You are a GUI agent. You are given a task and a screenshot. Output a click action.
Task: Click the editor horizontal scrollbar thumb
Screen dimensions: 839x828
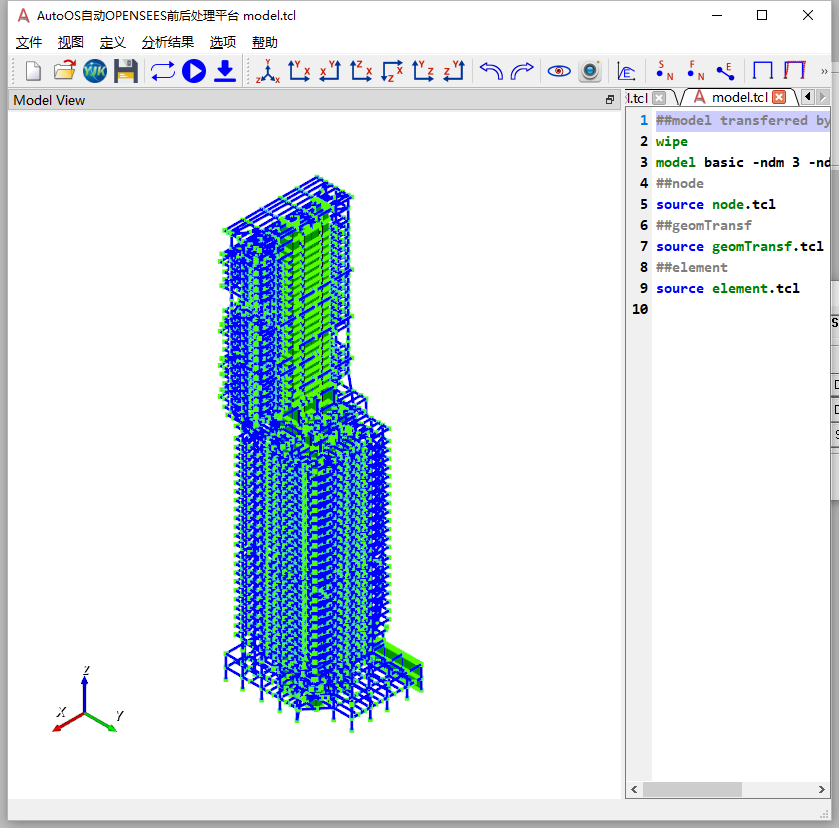pos(692,789)
